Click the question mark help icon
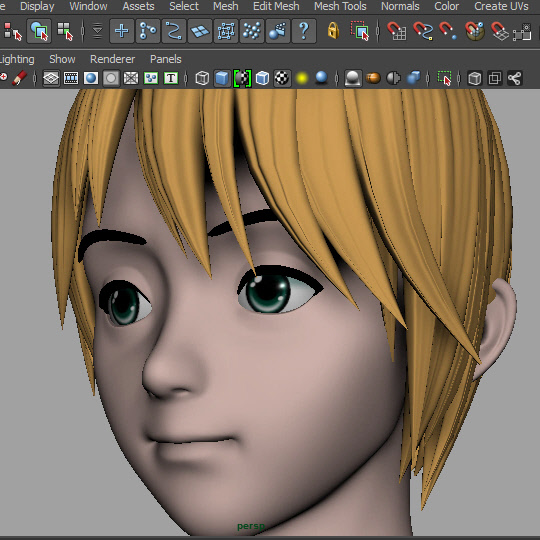The image size is (540, 540). pos(304,31)
